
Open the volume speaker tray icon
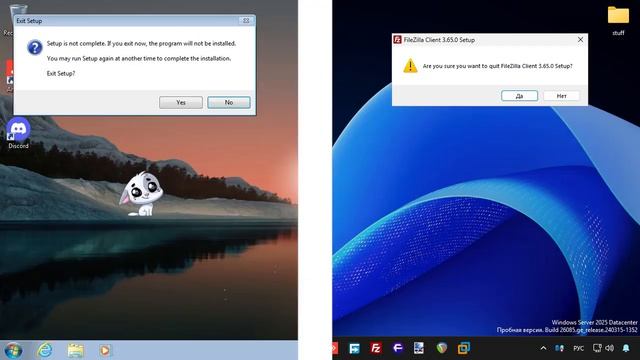[x=610, y=348]
